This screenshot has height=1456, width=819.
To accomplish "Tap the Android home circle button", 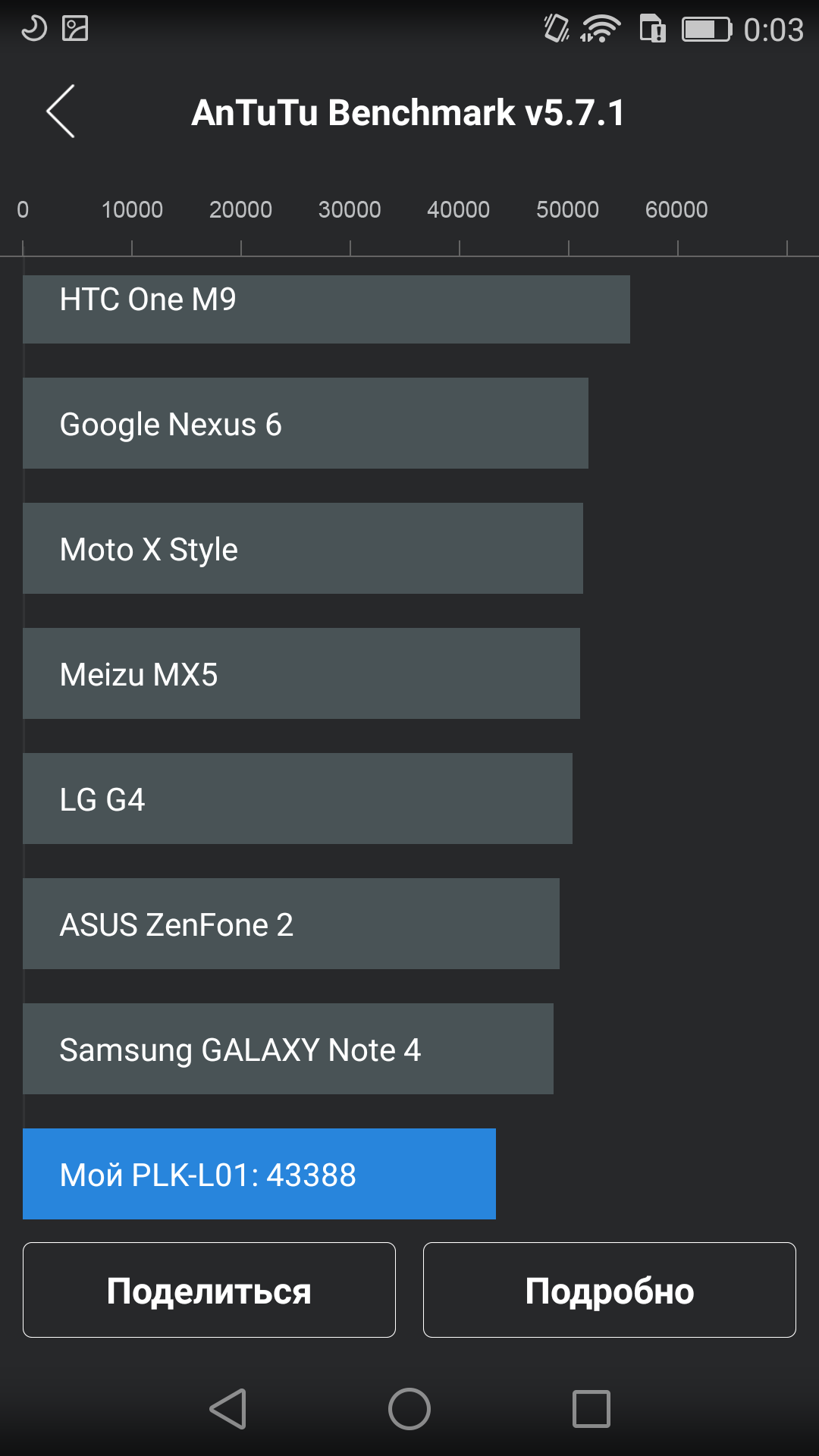I will (409, 1409).
